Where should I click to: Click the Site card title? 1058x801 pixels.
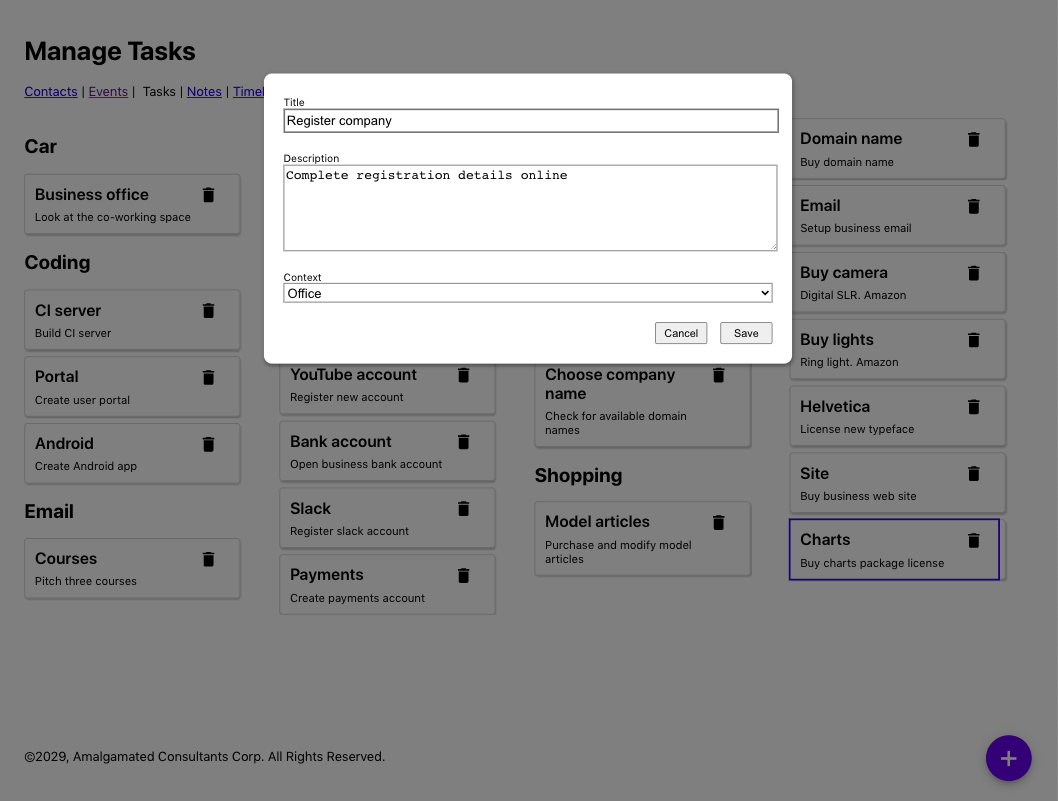pyautogui.click(x=814, y=473)
